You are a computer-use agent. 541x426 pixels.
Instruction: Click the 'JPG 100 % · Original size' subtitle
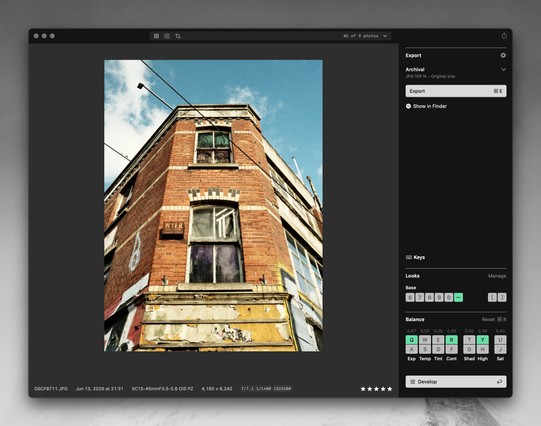[x=430, y=76]
